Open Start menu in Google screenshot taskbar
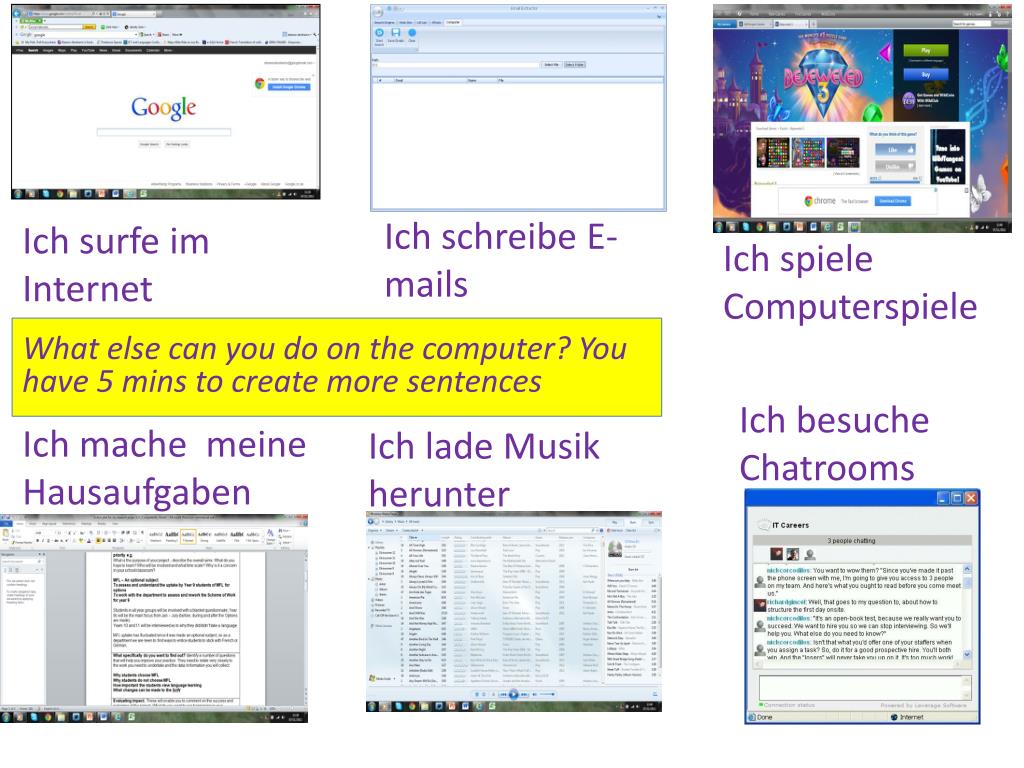Image resolution: width=1024 pixels, height=768 pixels. 18,194
